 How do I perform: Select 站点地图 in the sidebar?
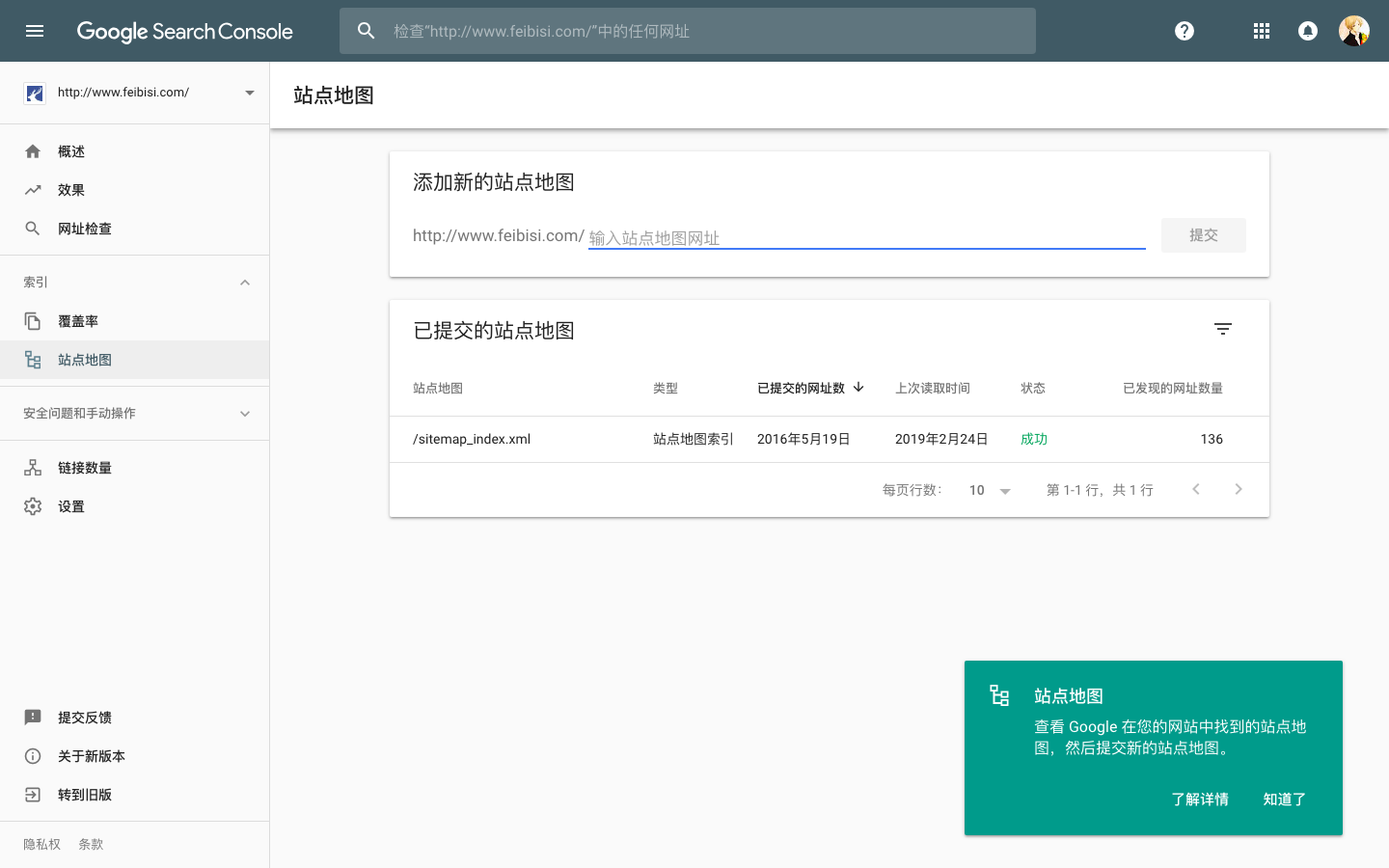point(134,360)
